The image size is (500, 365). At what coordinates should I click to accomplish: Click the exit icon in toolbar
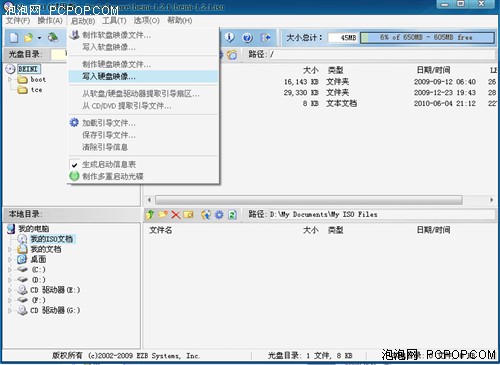click(265, 37)
